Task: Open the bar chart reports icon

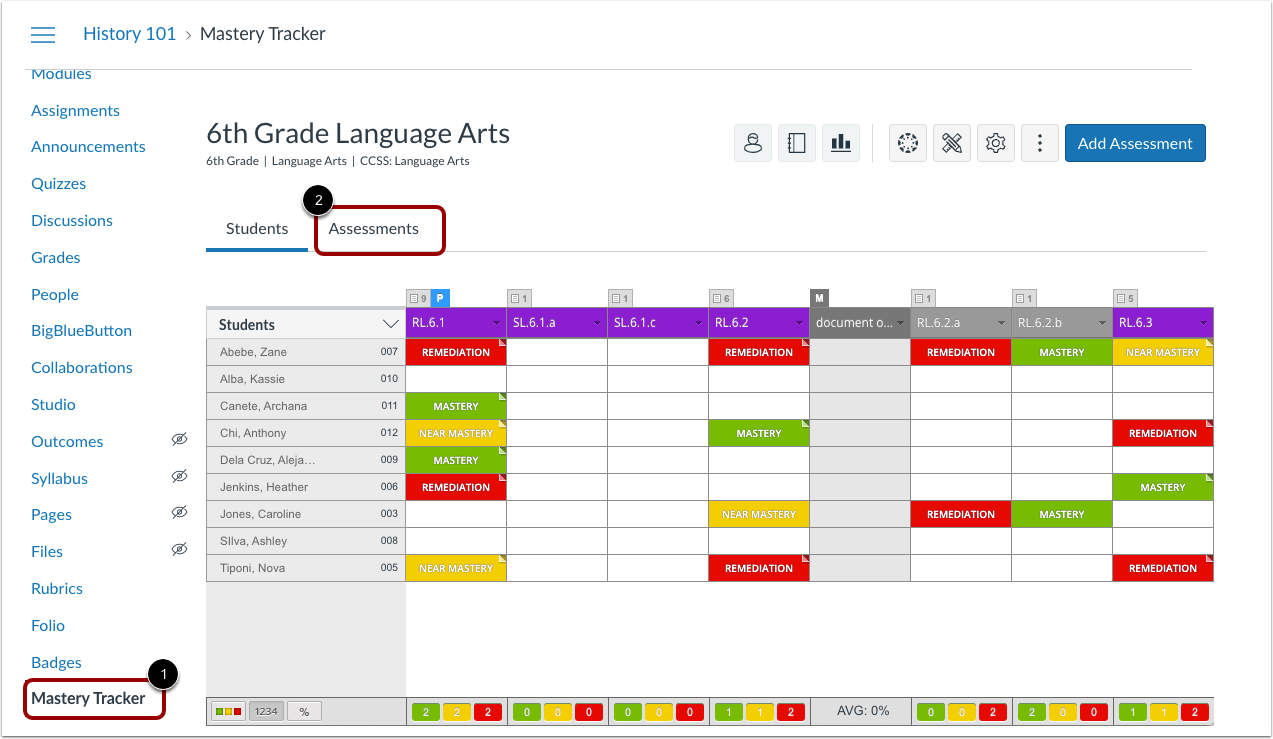Action: (x=840, y=143)
